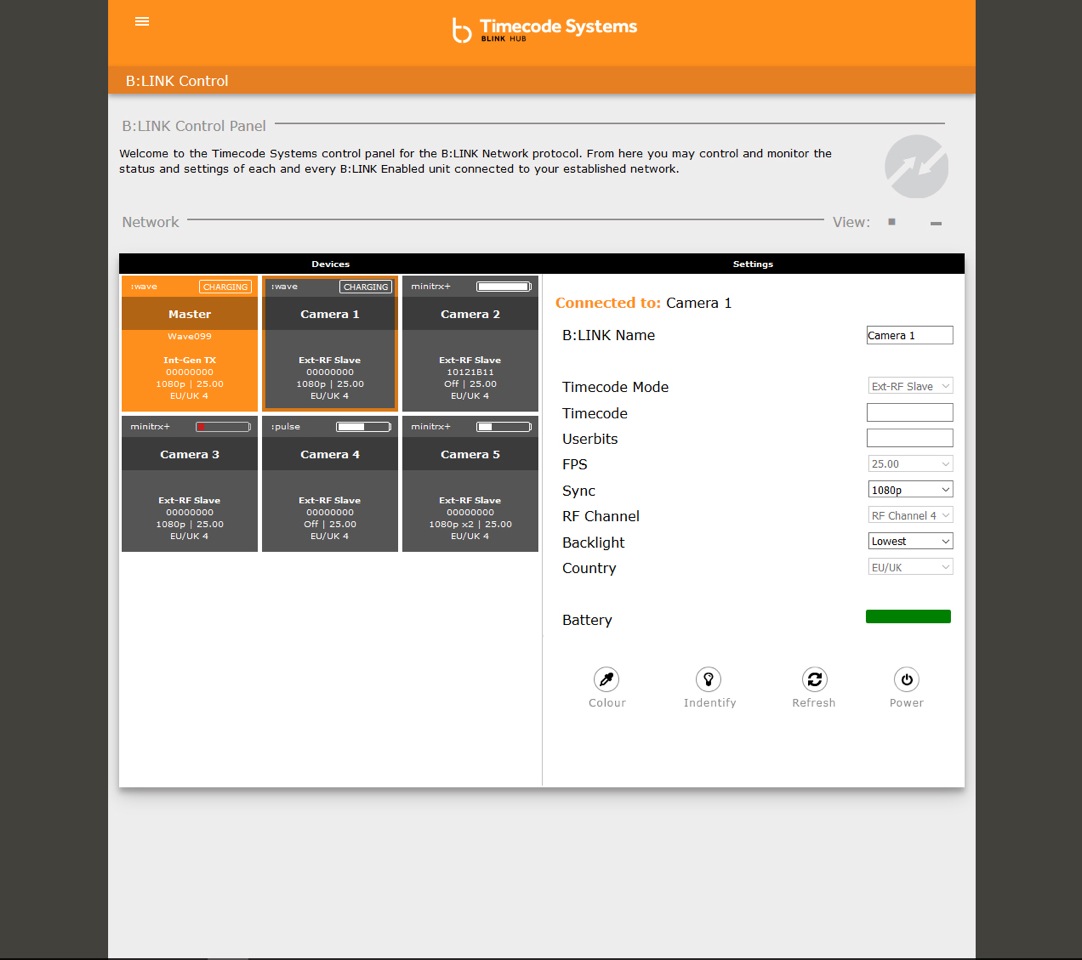The image size is (1082, 960).
Task: Click Camera 1 CHARGING badge
Action: tap(366, 286)
